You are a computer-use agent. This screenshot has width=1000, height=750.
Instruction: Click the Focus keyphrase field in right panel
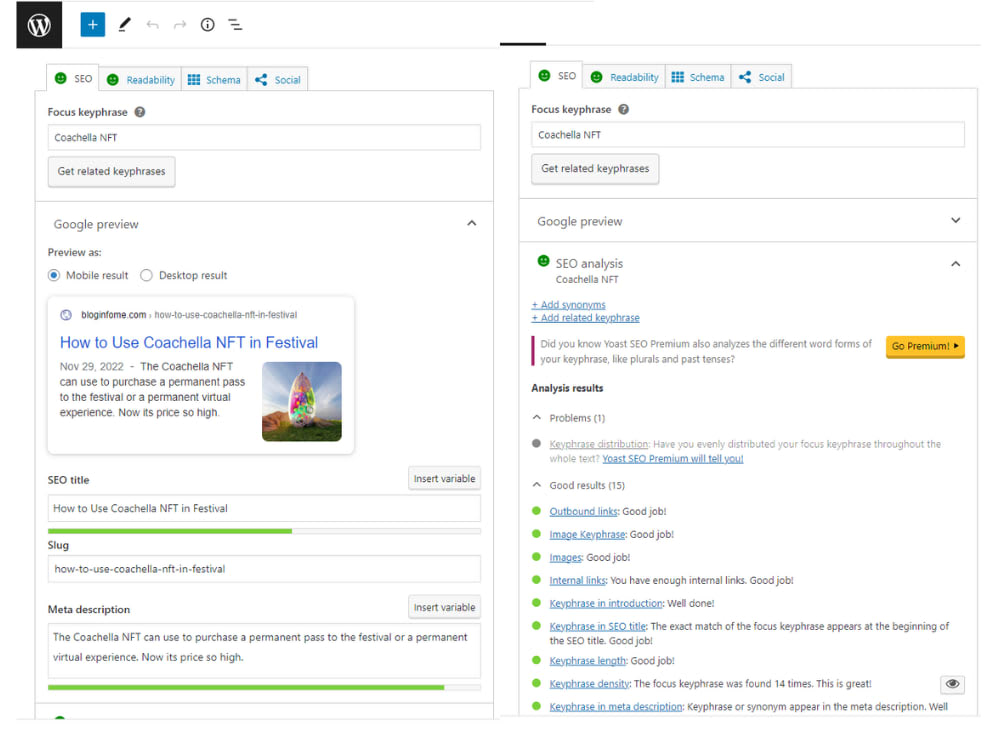click(x=747, y=135)
